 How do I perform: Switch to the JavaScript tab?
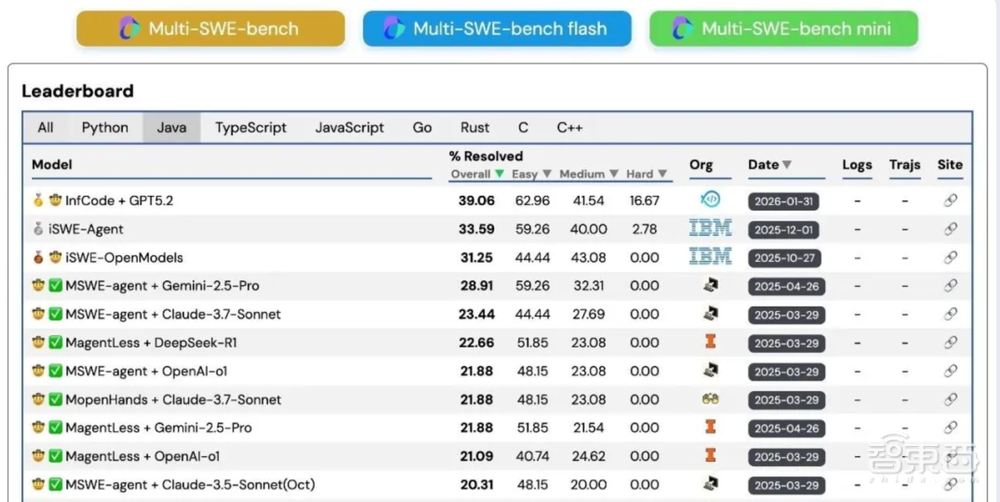[x=349, y=128]
